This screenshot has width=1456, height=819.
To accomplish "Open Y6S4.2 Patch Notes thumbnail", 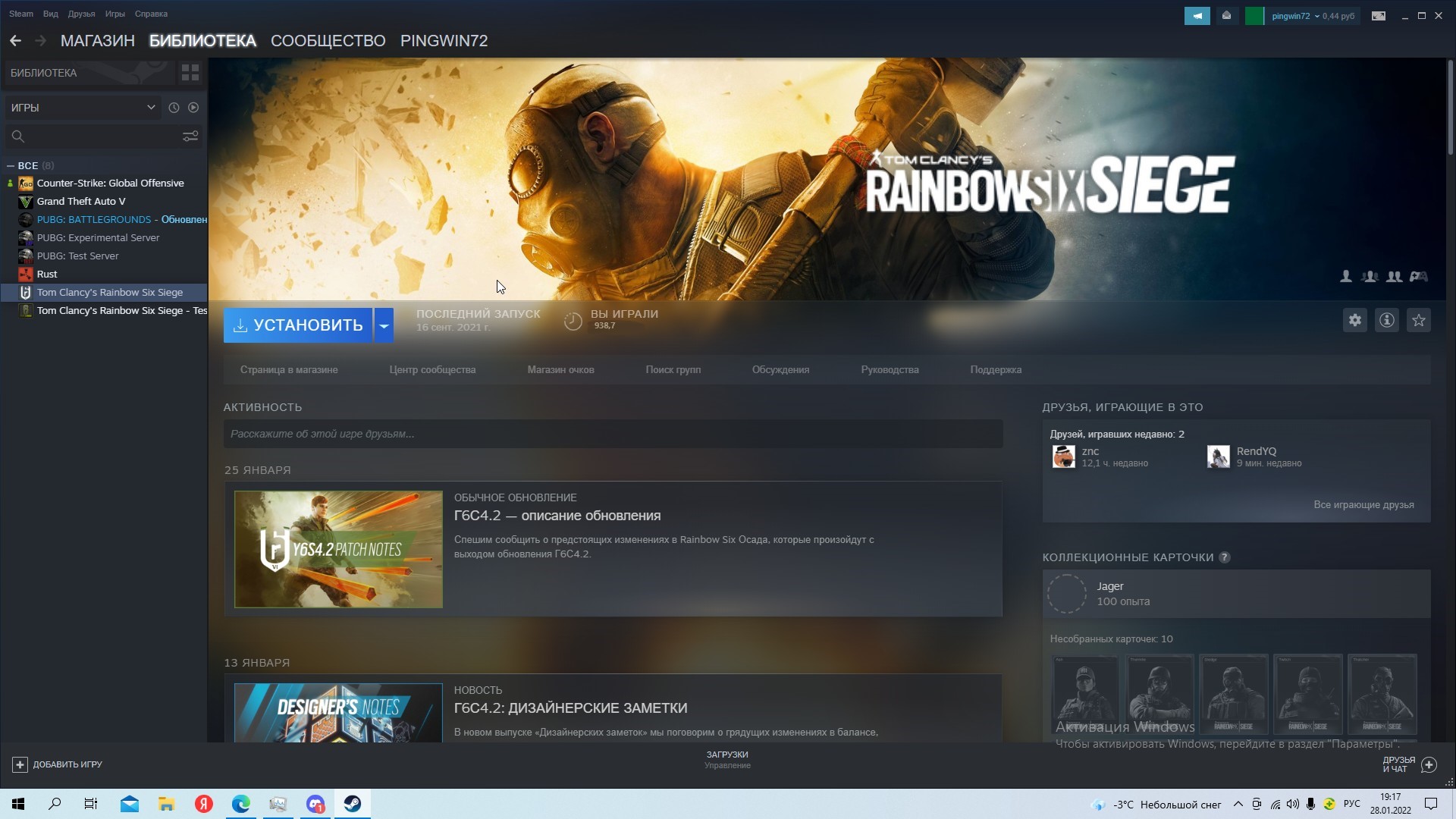I will pyautogui.click(x=338, y=549).
